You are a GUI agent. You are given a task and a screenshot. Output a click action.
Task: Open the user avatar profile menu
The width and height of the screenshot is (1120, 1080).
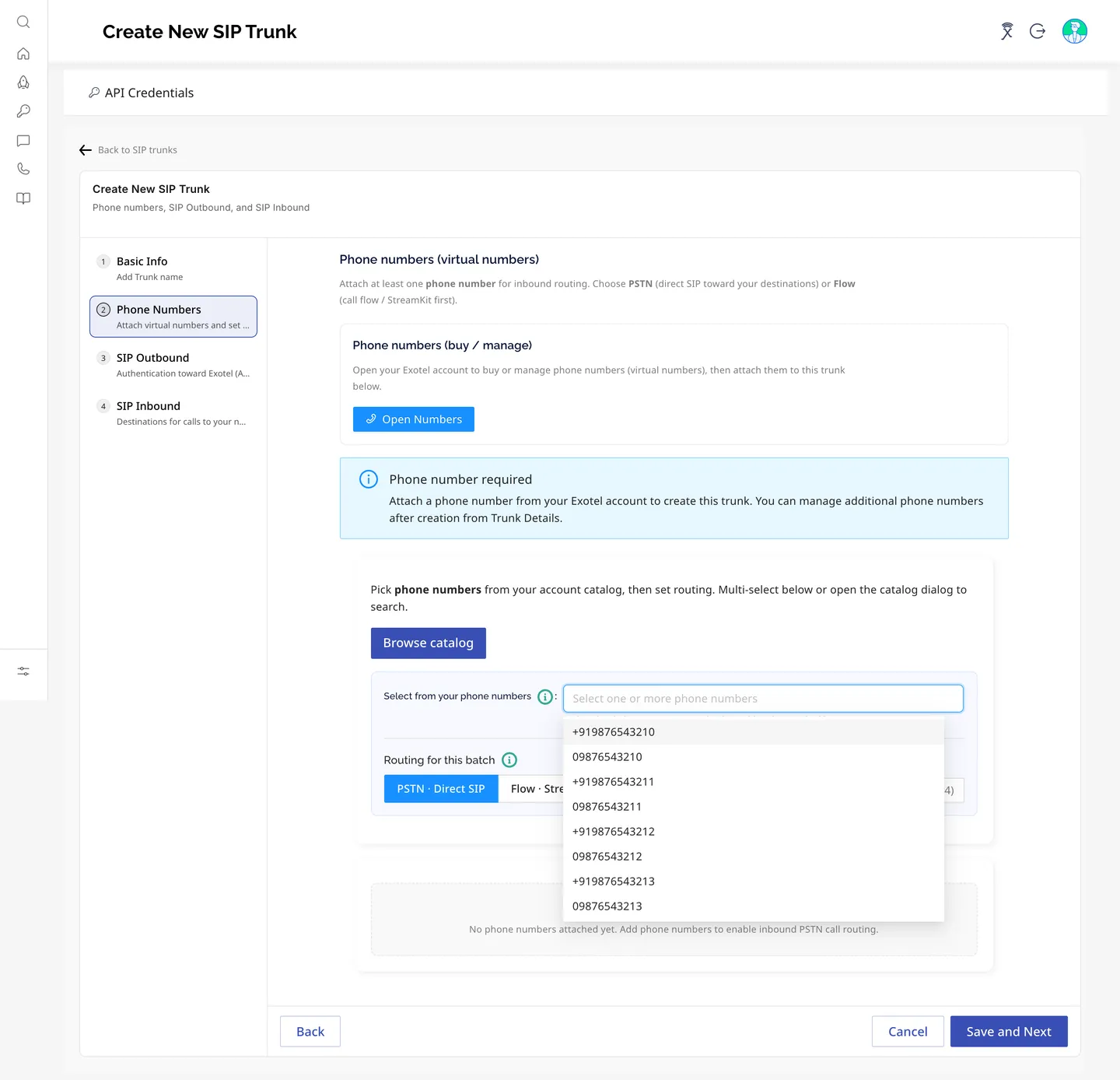tap(1075, 31)
